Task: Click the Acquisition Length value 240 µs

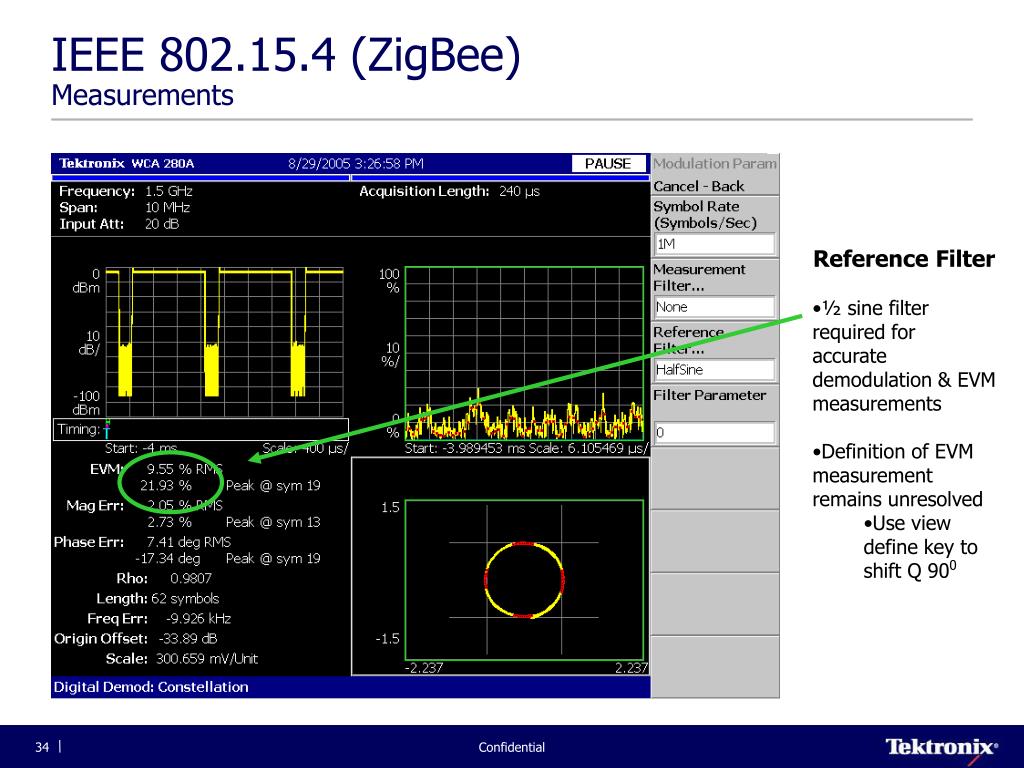Action: click(x=519, y=191)
